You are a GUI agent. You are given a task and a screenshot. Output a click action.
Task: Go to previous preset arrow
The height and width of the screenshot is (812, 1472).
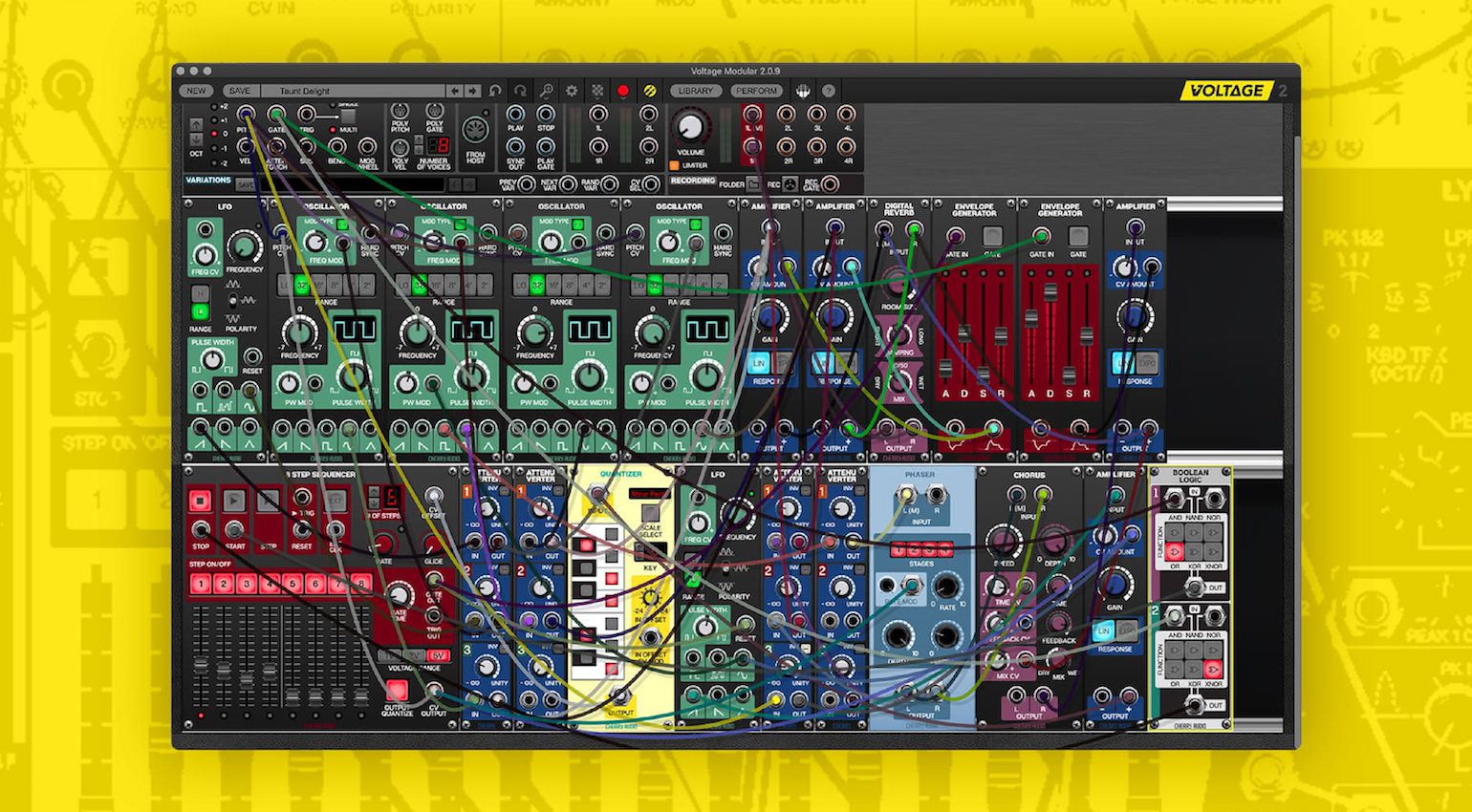pos(454,91)
